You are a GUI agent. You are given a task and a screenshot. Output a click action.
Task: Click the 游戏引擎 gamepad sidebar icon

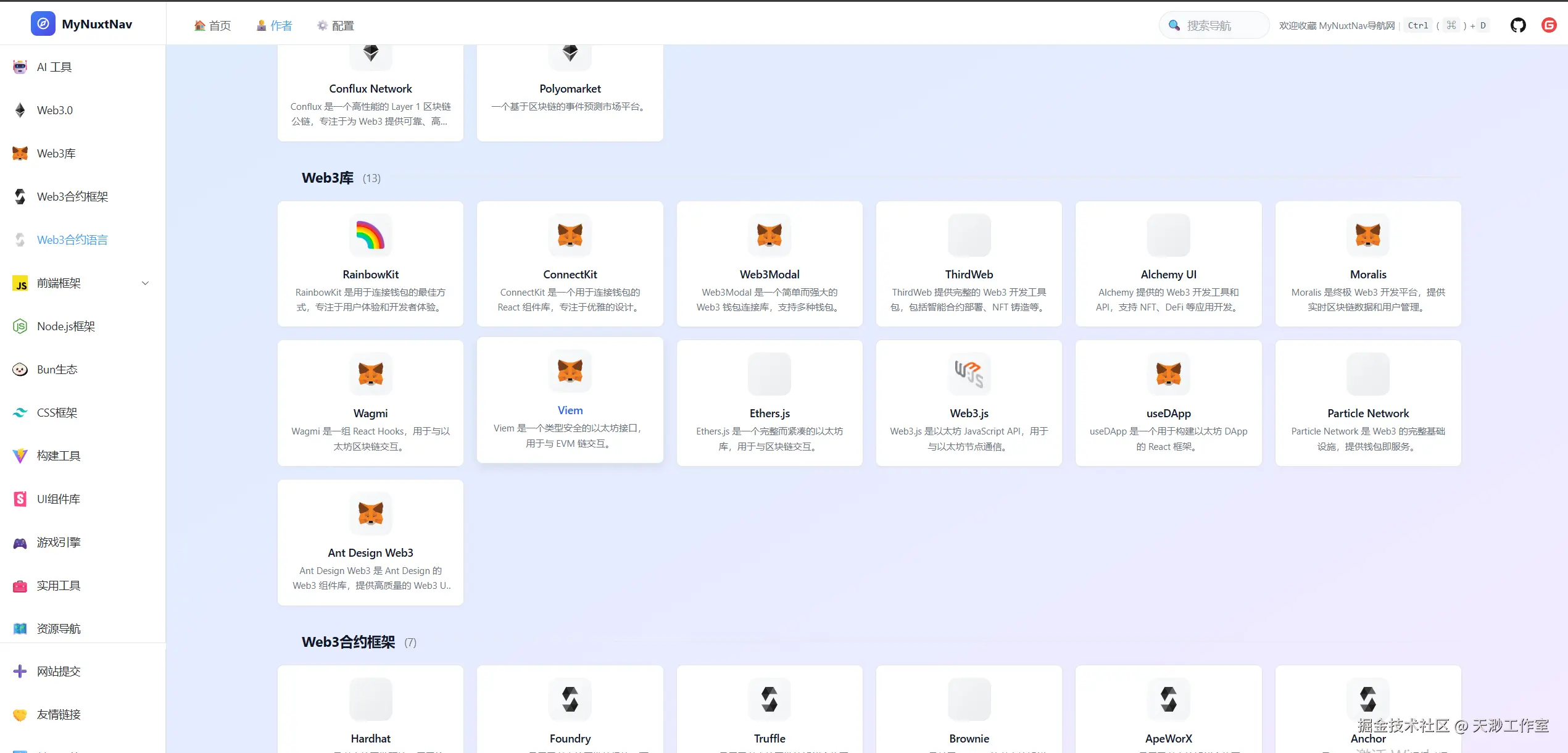[20, 543]
